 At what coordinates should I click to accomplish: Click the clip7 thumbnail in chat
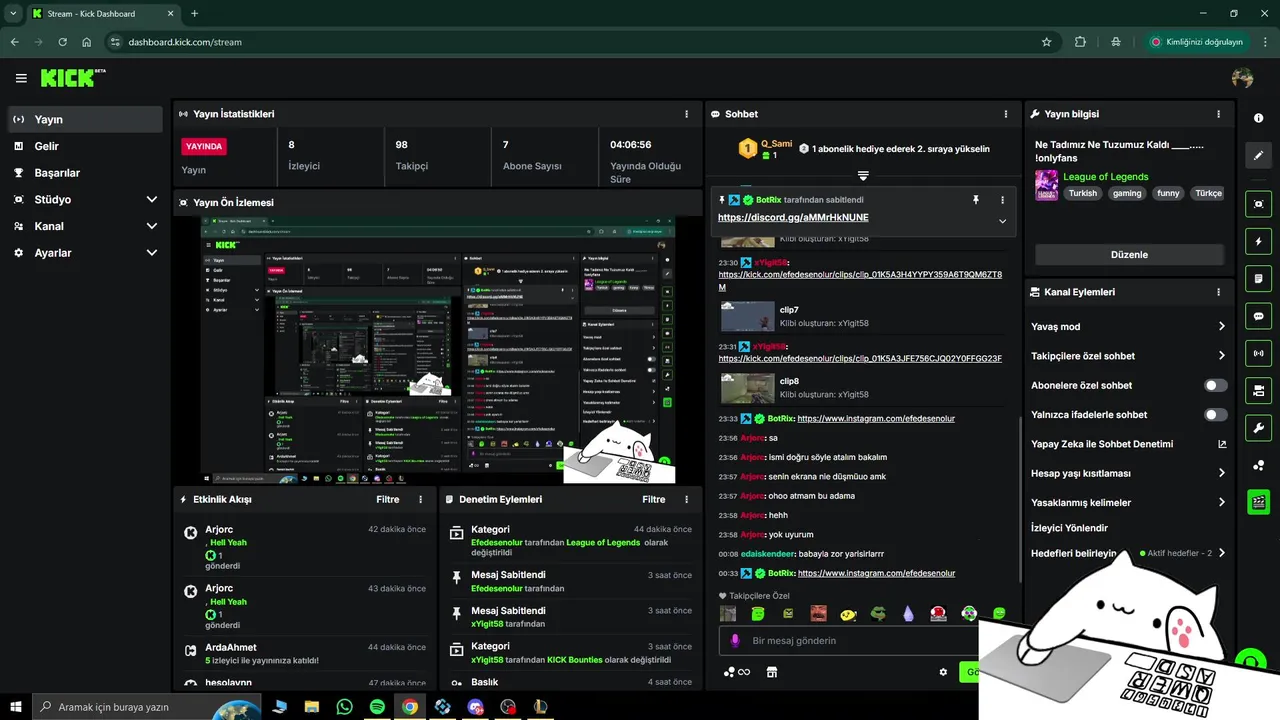pyautogui.click(x=747, y=316)
